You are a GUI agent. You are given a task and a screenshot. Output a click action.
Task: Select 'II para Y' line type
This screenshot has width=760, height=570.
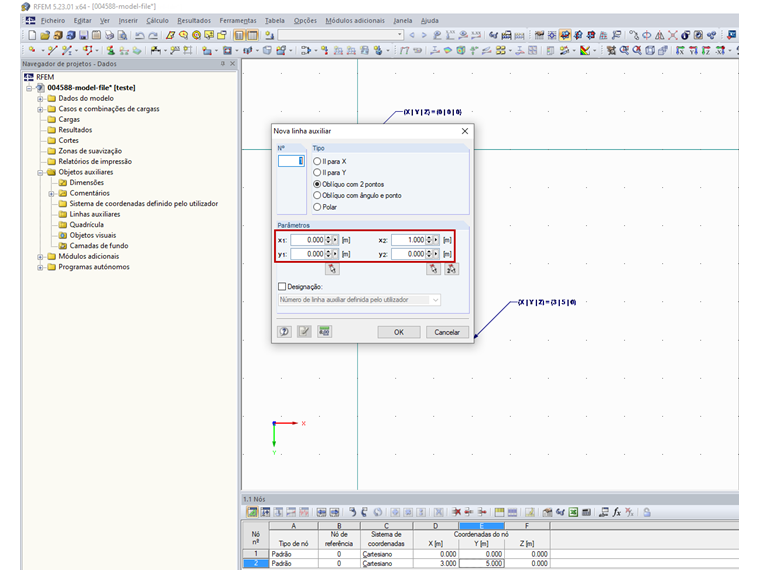tap(317, 173)
